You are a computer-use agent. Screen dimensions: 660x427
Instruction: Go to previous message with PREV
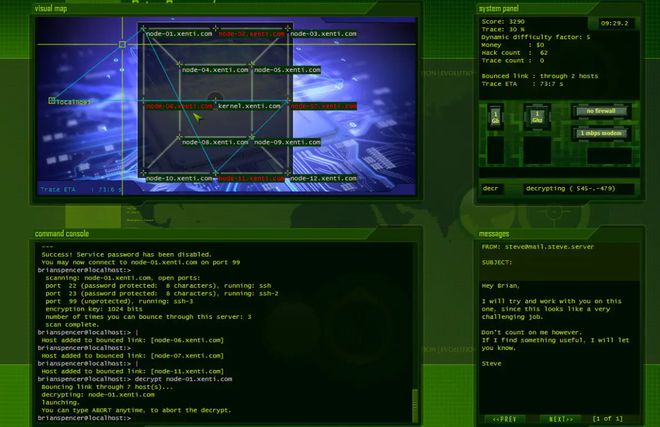[504, 418]
